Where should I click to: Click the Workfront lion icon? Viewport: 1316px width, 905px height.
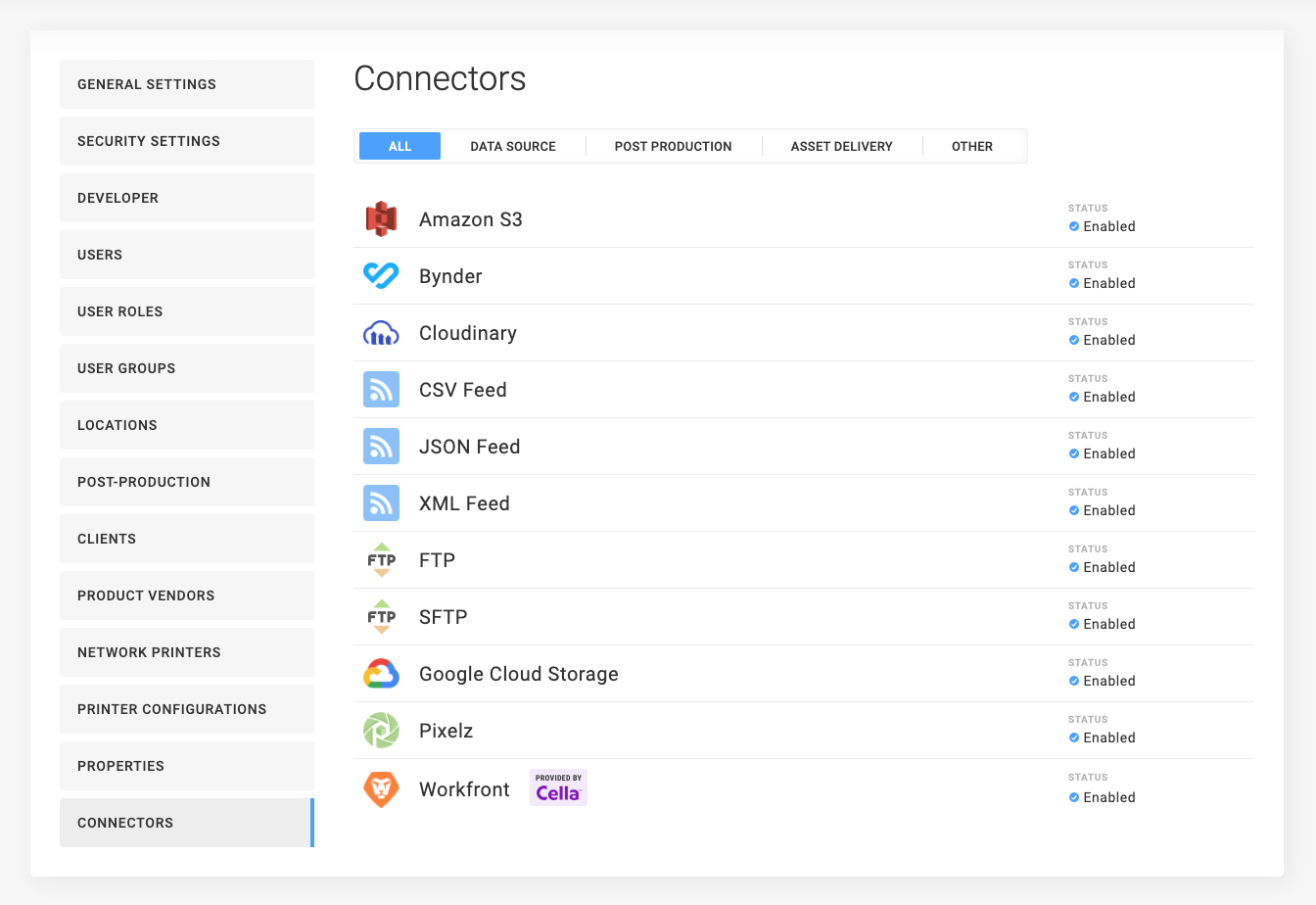pos(381,789)
